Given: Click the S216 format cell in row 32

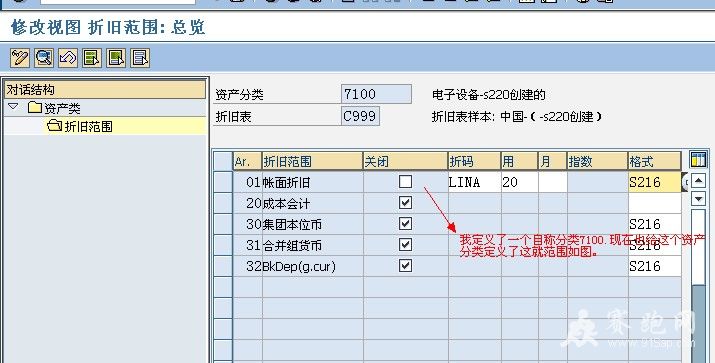Looking at the screenshot, I should [x=655, y=266].
